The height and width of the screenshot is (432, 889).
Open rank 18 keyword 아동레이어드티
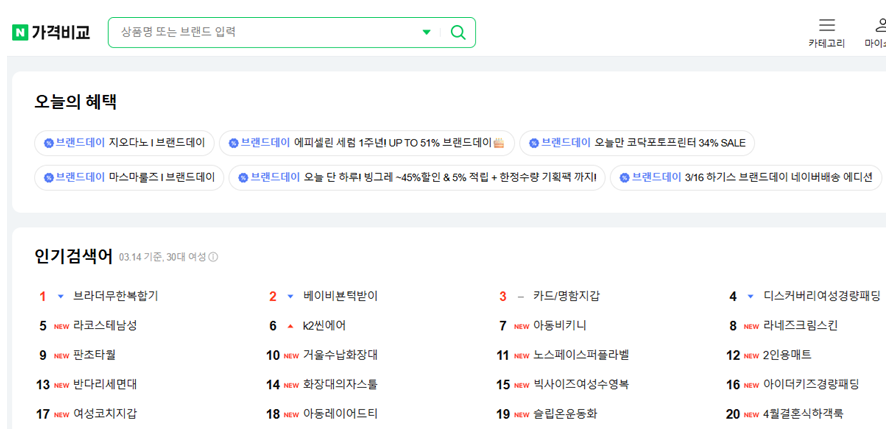(340, 414)
